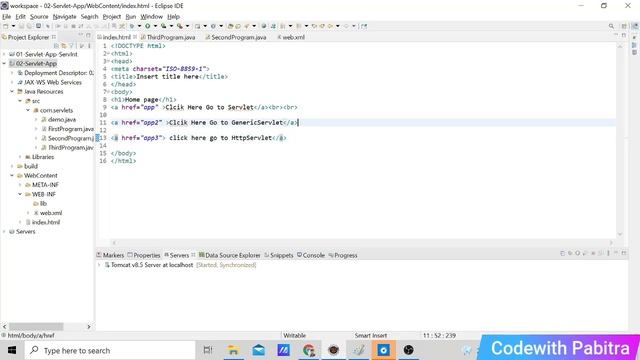Switch to the Data Source Explorer tab
Viewport: 640px width, 360px height.
pos(233,256)
